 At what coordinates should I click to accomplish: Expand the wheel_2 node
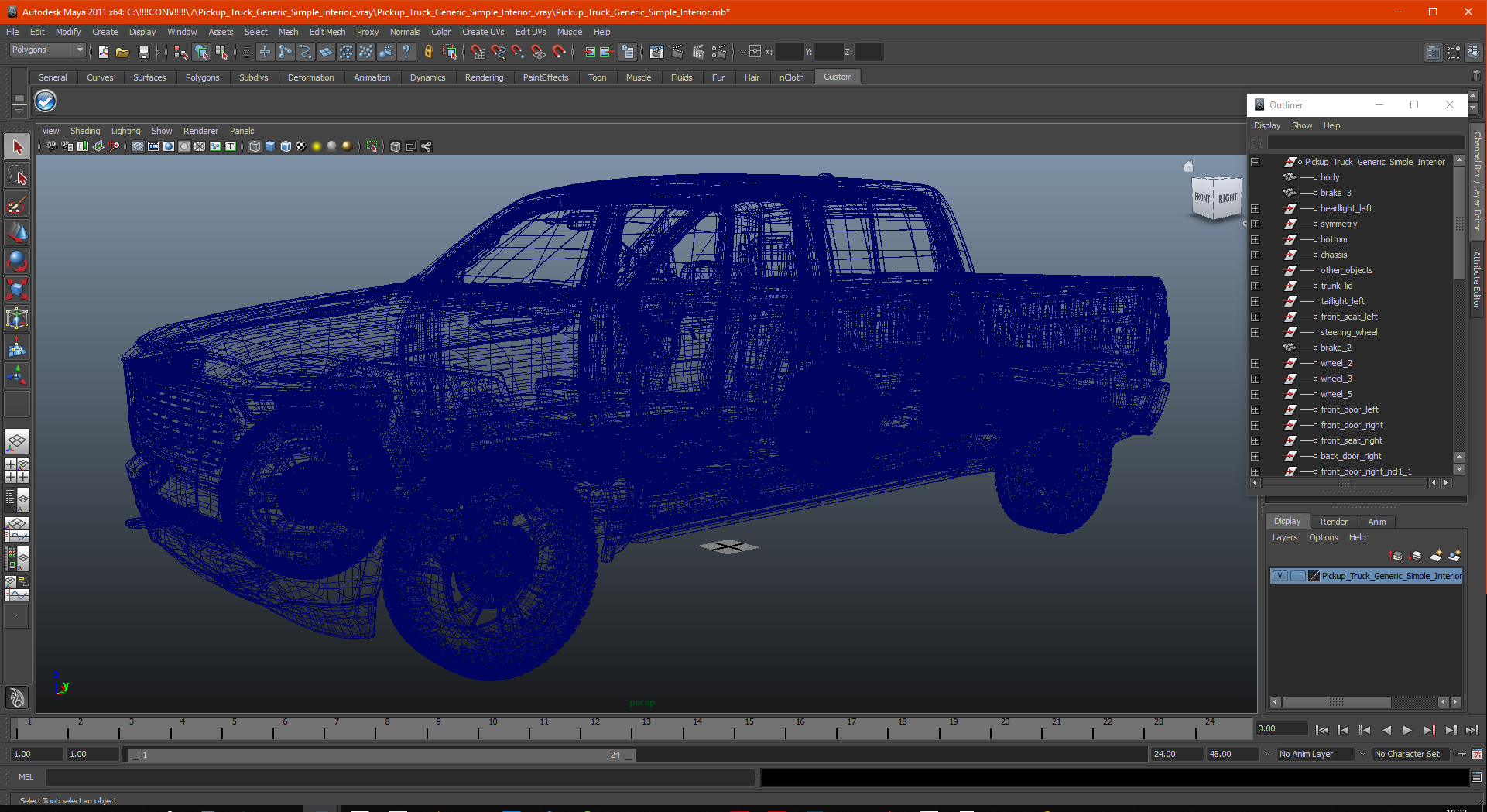pyautogui.click(x=1255, y=363)
